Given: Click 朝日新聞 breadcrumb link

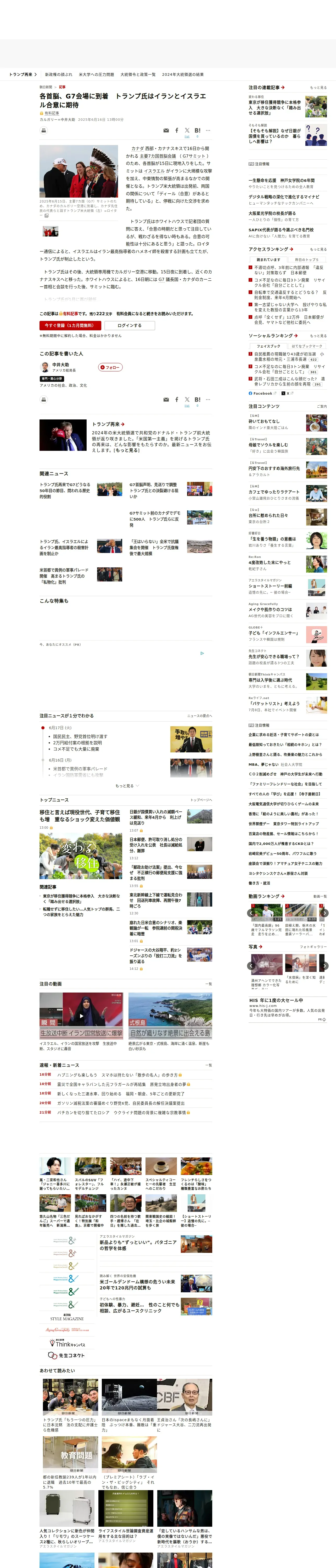Looking at the screenshot, I should click(x=46, y=87).
